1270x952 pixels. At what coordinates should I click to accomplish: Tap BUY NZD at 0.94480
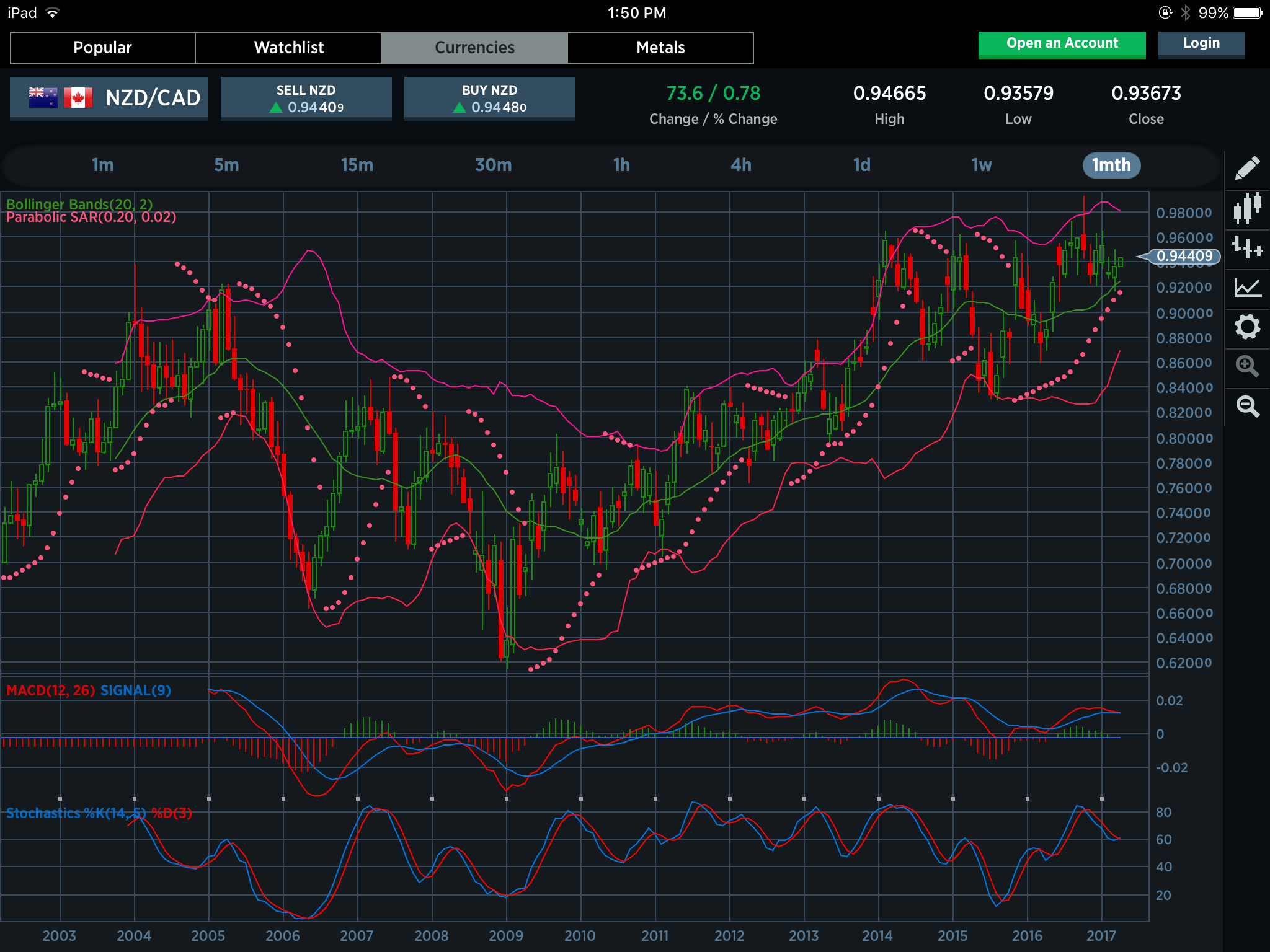[x=490, y=99]
